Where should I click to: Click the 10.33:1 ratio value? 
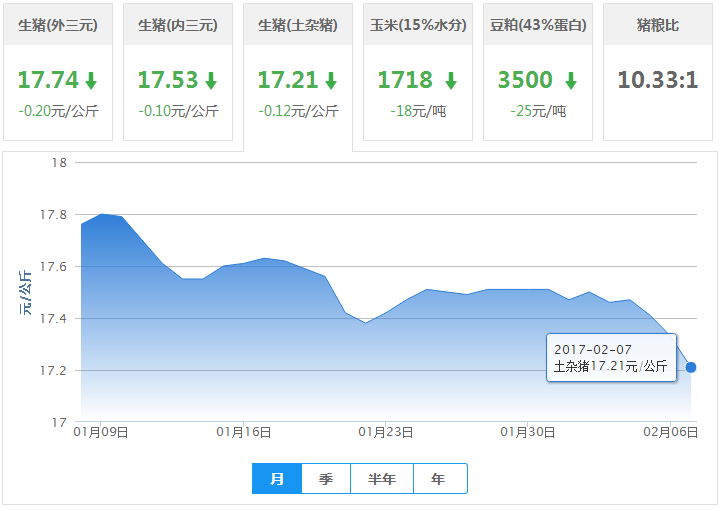coord(657,80)
